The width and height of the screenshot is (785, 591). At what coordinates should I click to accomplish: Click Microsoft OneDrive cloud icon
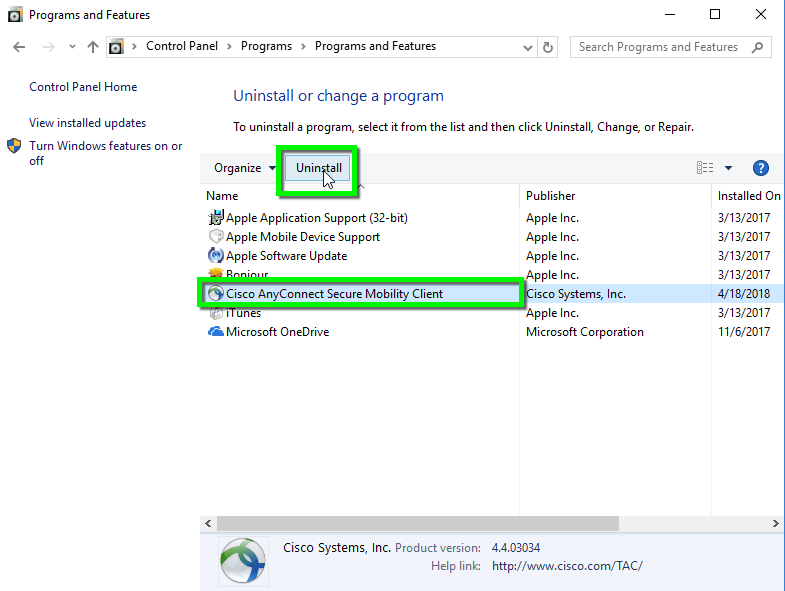216,332
